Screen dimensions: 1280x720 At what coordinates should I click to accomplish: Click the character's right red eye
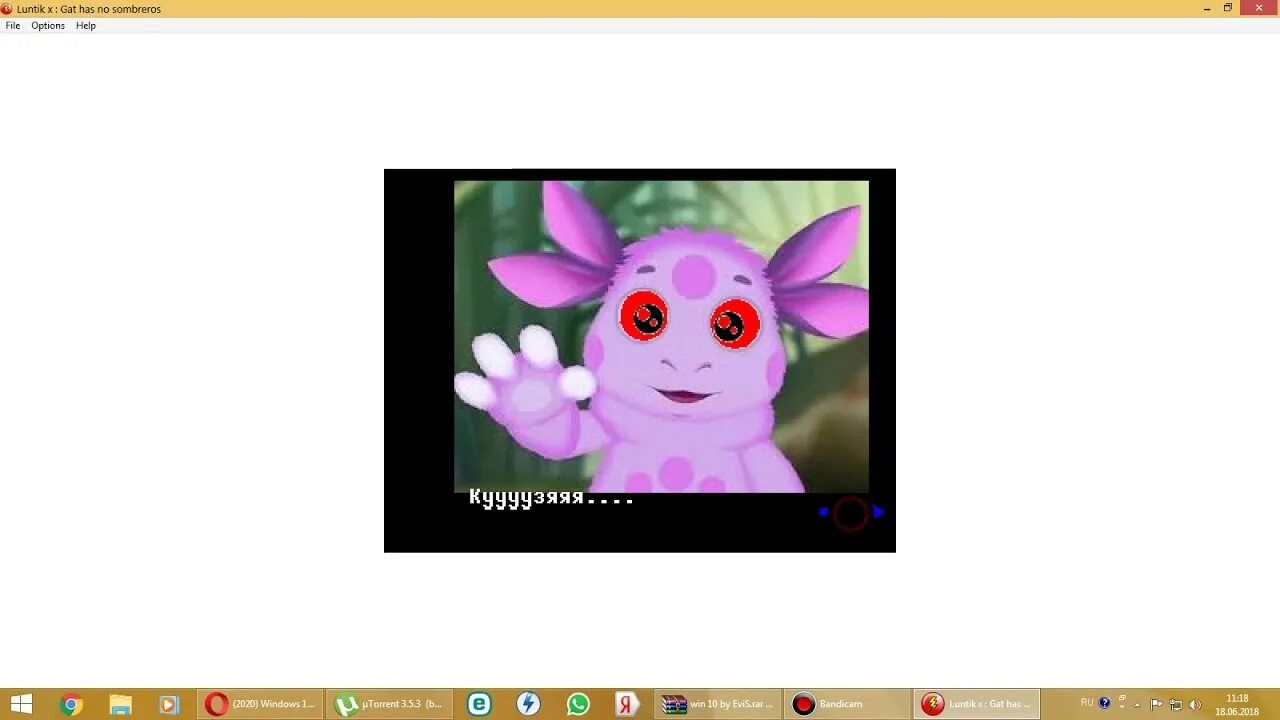pos(735,324)
